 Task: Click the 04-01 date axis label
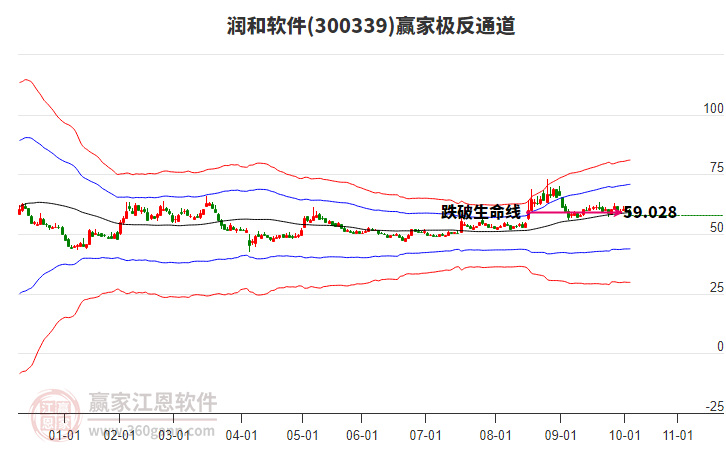click(241, 435)
